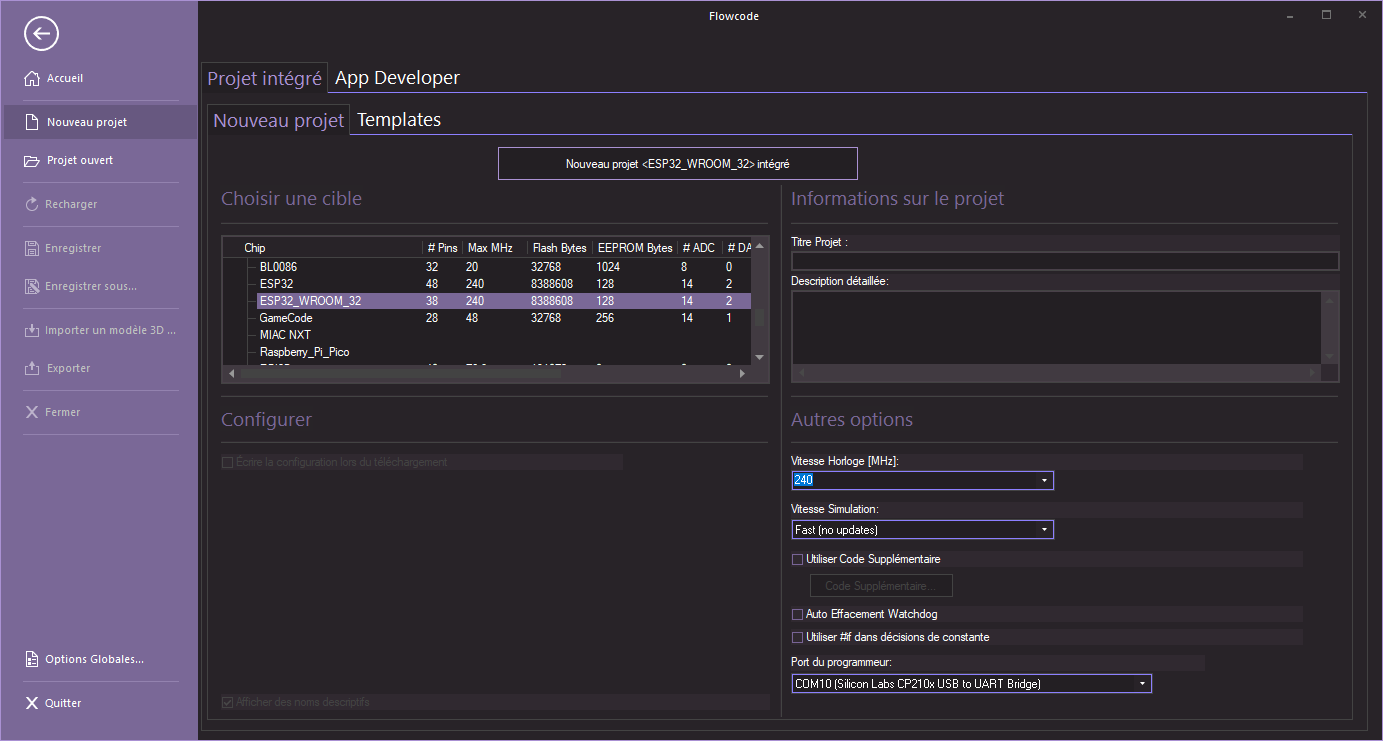Click the Description détaillée text area
The width and height of the screenshot is (1383, 741).
(x=1057, y=328)
